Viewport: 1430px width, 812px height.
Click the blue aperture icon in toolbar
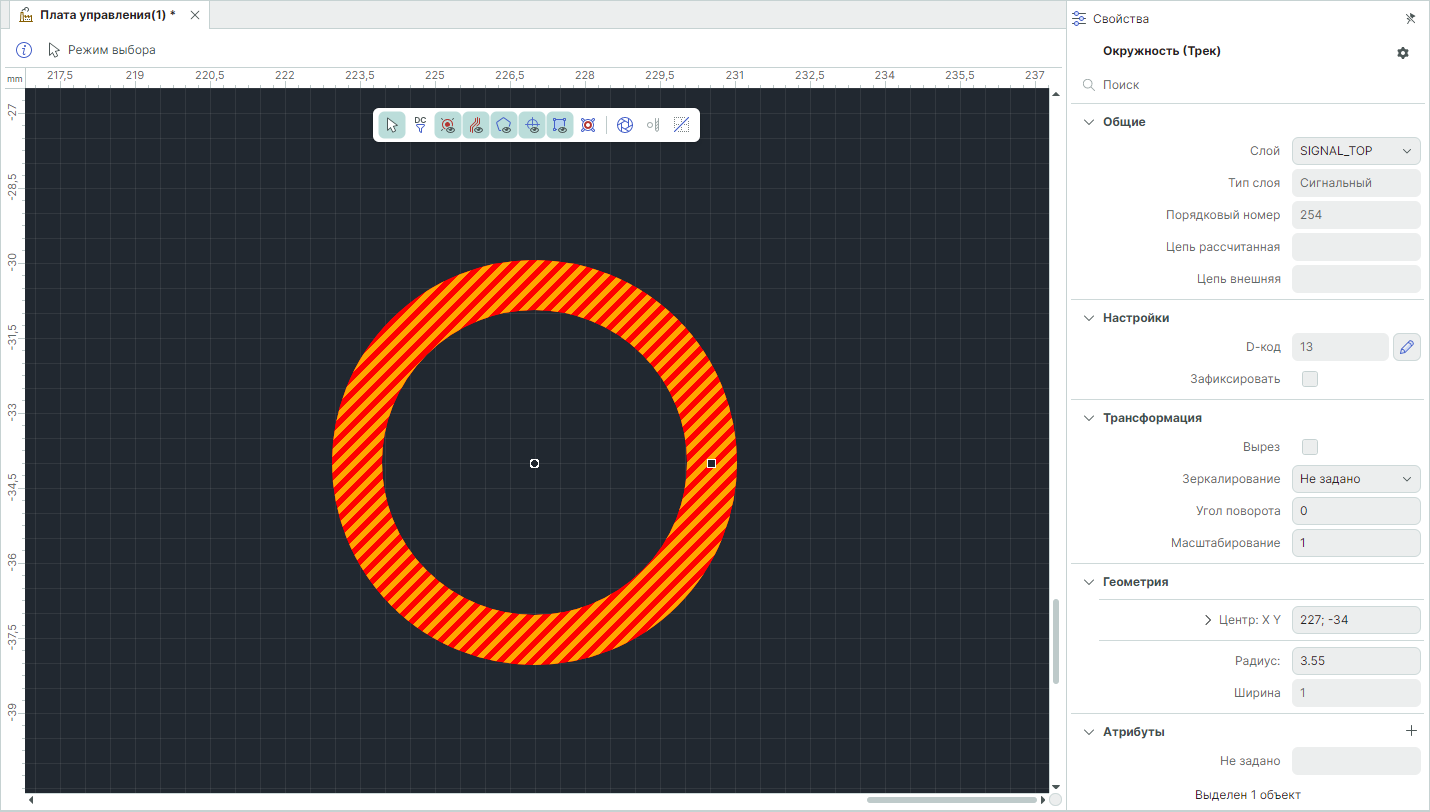point(625,125)
